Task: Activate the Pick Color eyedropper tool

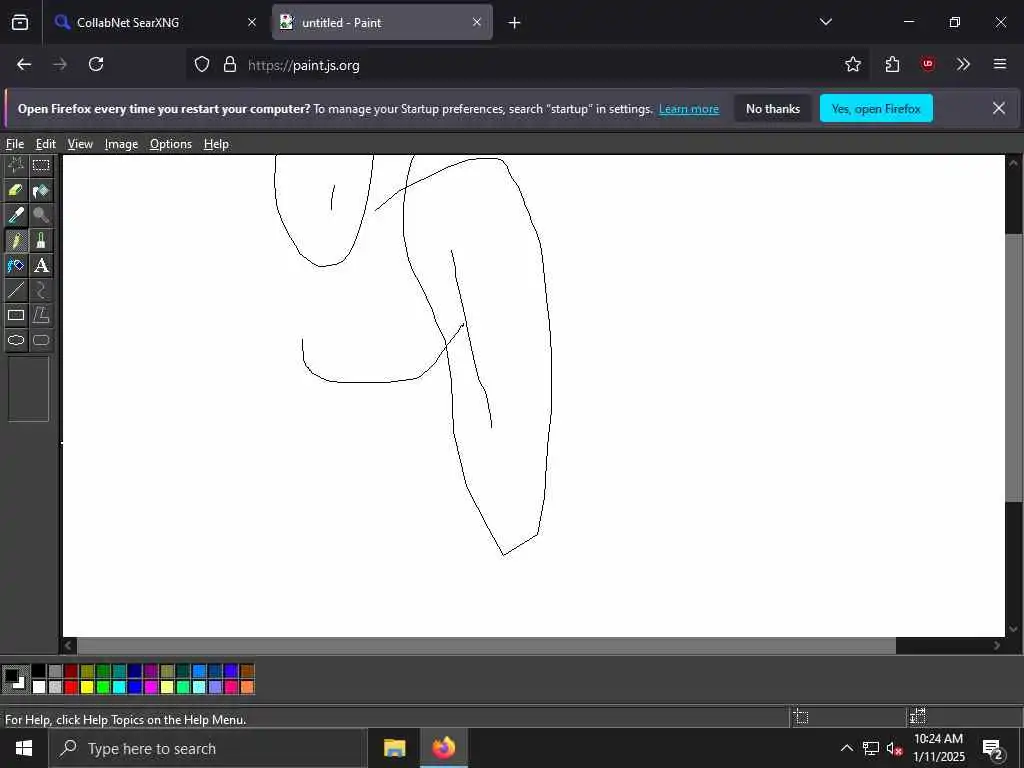Action: (x=16, y=215)
